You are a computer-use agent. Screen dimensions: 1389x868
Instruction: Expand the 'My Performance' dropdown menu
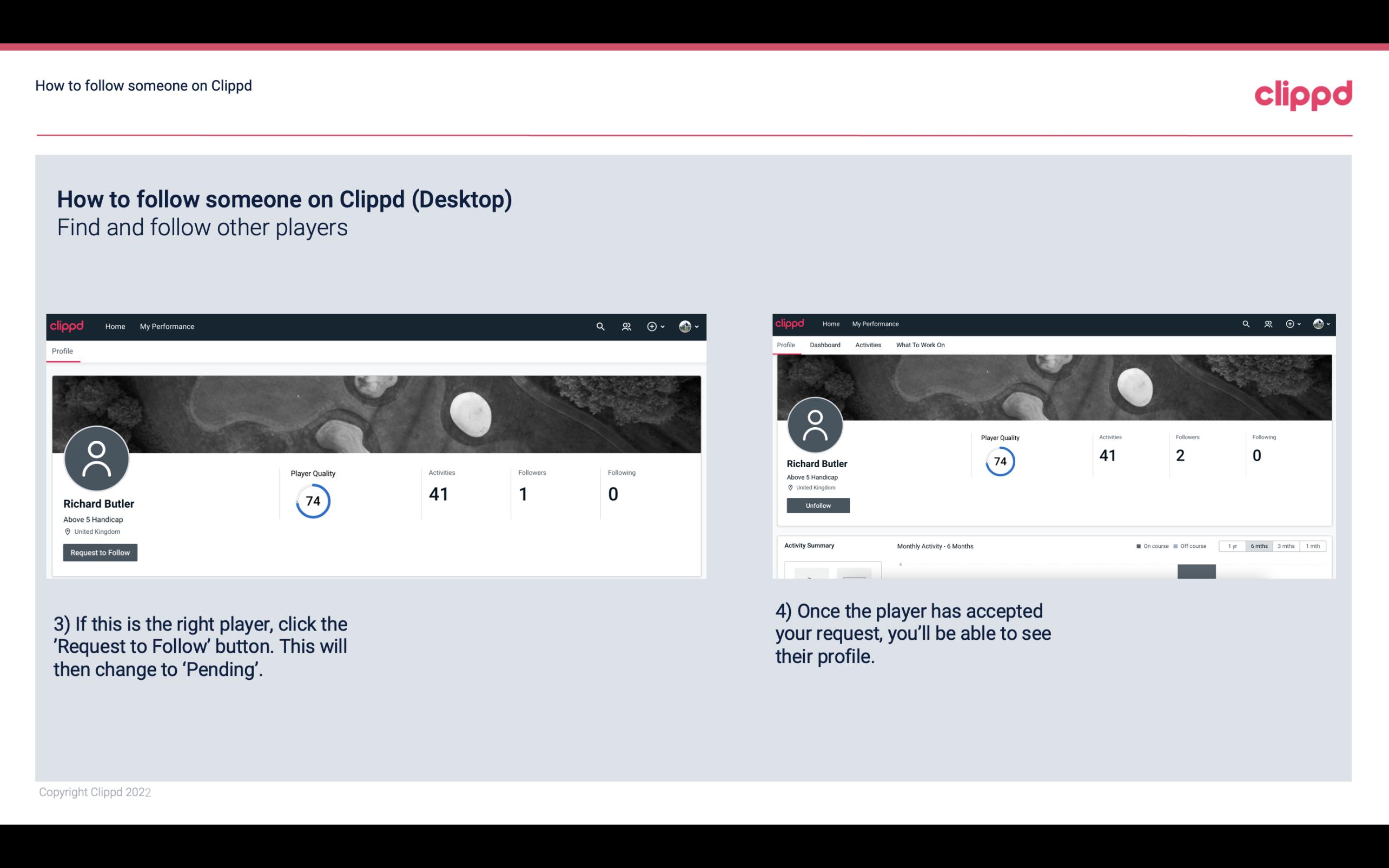coord(166,326)
